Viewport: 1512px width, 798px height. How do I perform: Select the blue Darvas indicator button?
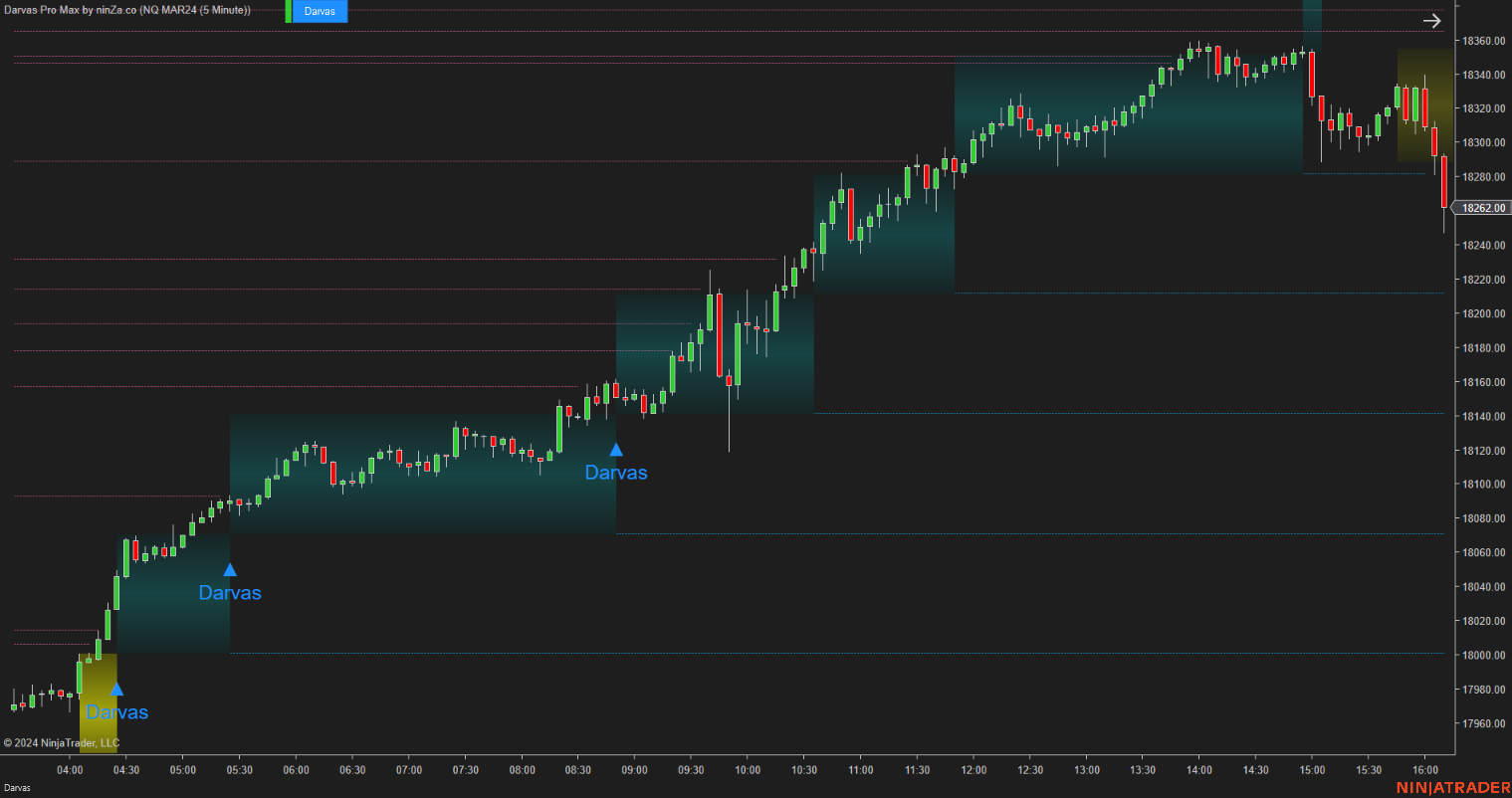pyautogui.click(x=319, y=11)
